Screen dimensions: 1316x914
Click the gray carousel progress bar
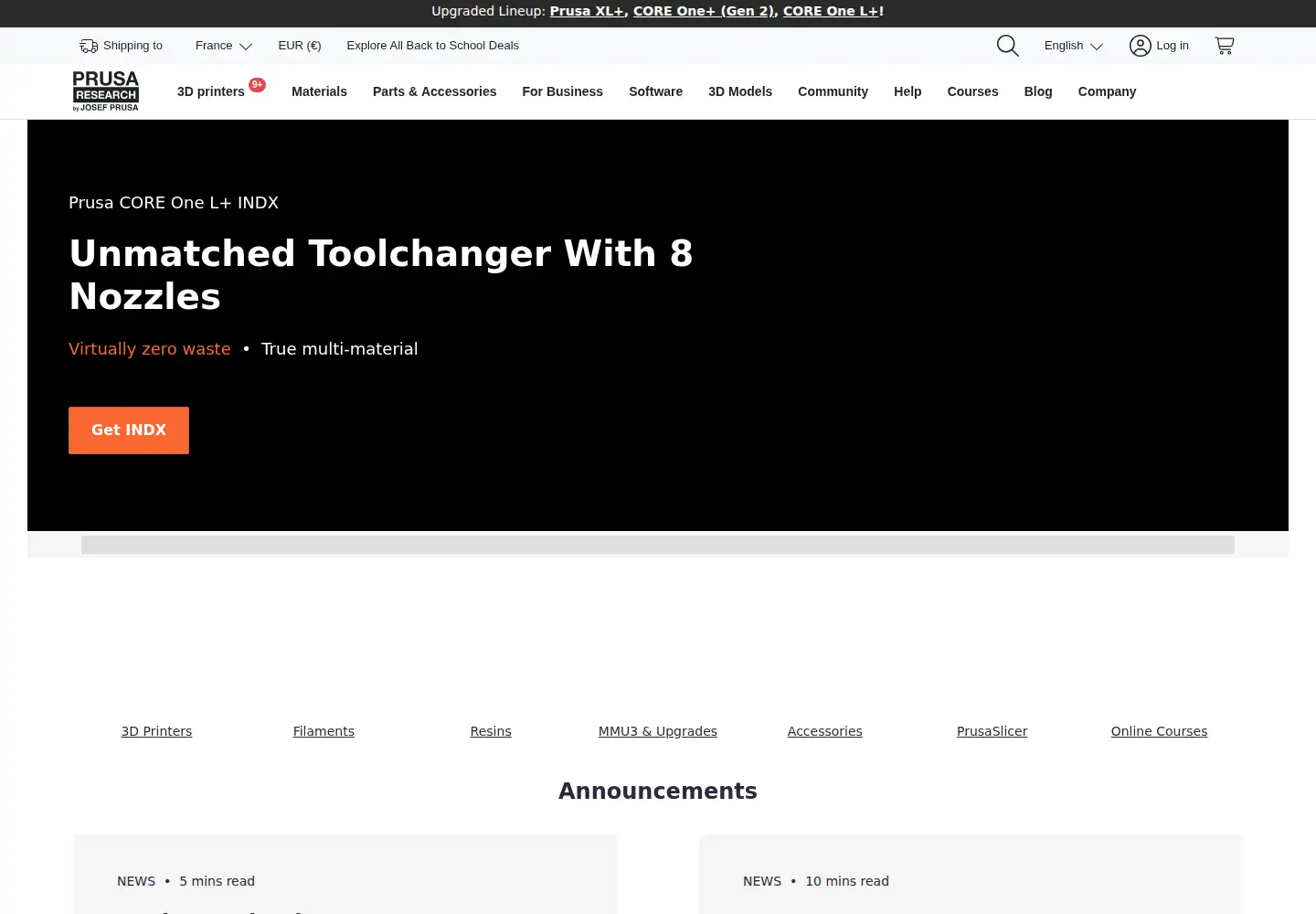click(x=658, y=545)
